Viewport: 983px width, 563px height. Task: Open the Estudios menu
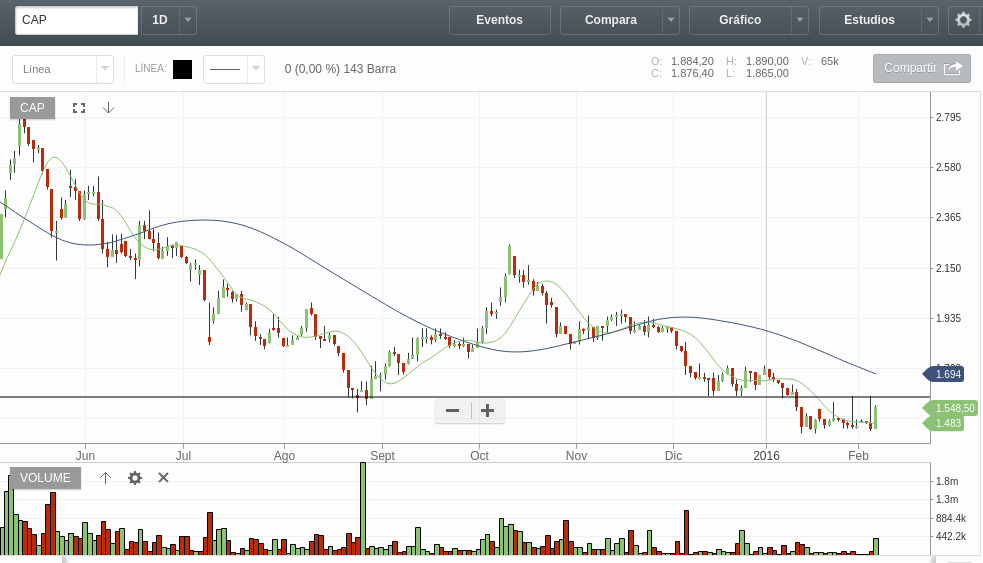(x=869, y=20)
